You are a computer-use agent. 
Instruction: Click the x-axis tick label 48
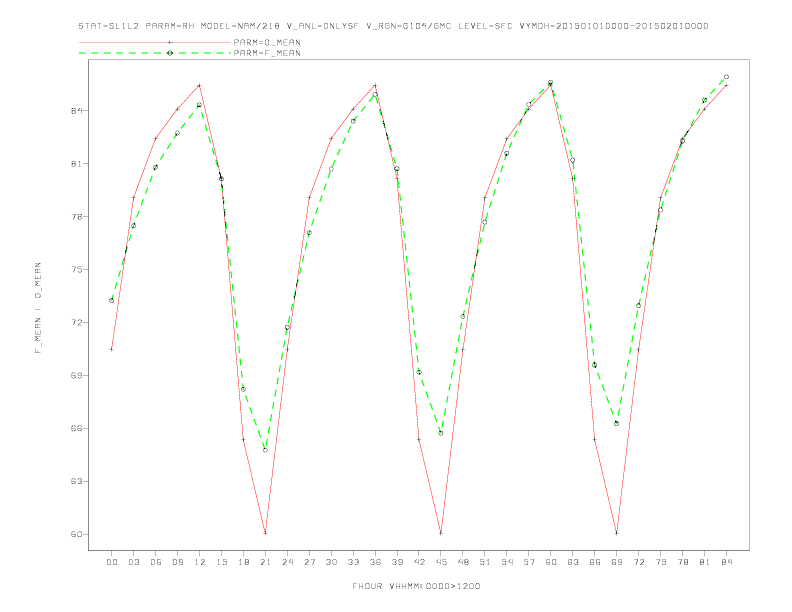coord(463,562)
